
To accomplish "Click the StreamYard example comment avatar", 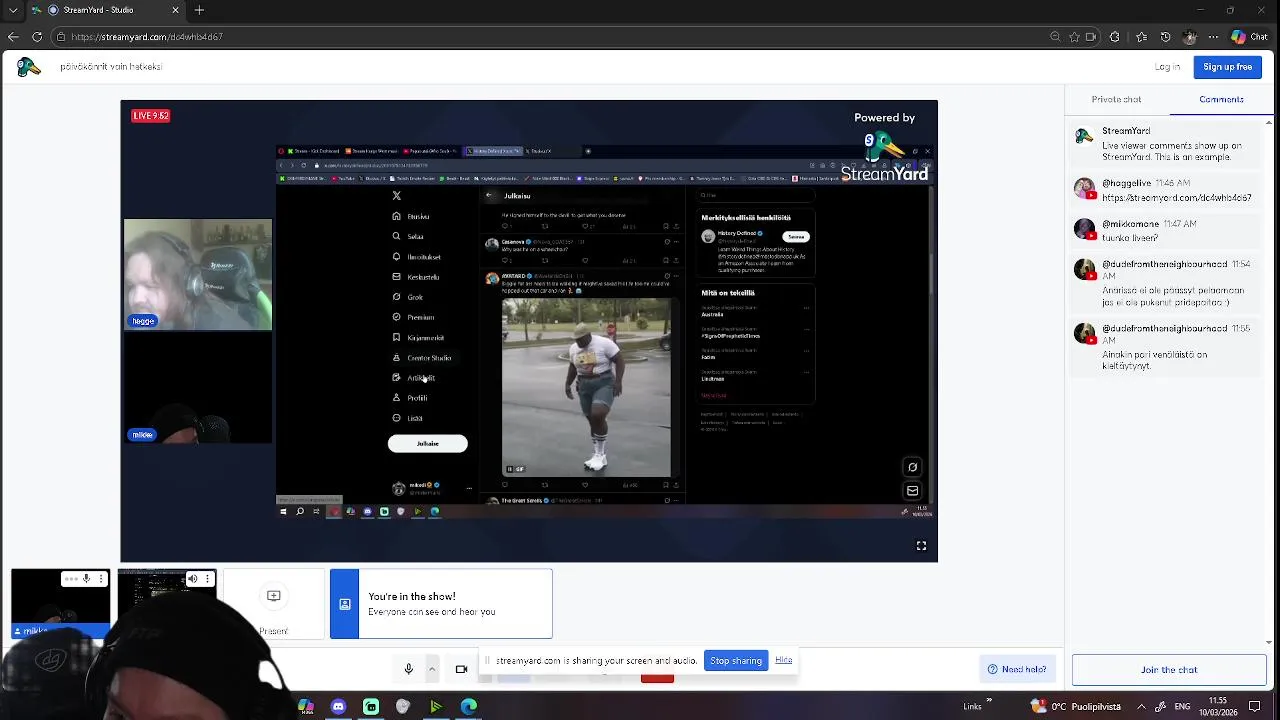I will point(1084,136).
